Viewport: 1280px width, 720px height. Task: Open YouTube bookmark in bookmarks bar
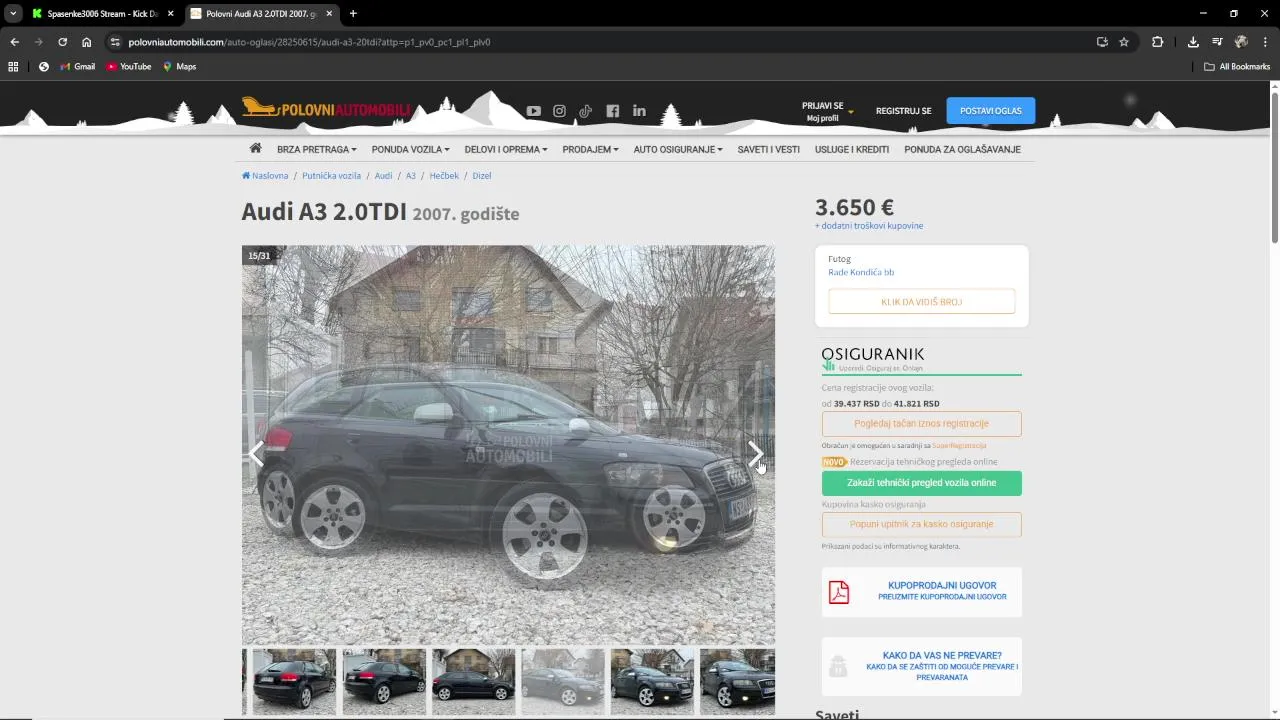(128, 67)
